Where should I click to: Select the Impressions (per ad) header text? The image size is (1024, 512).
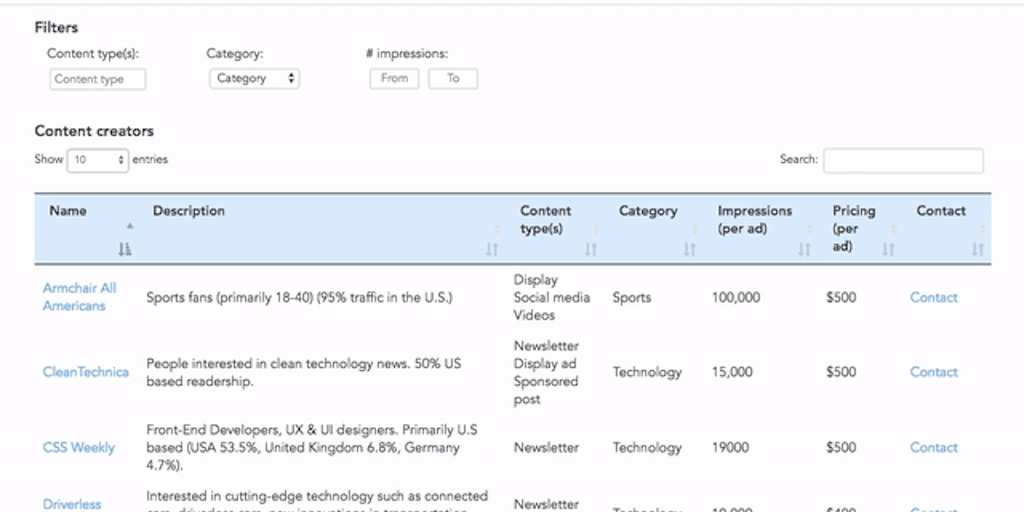point(754,220)
